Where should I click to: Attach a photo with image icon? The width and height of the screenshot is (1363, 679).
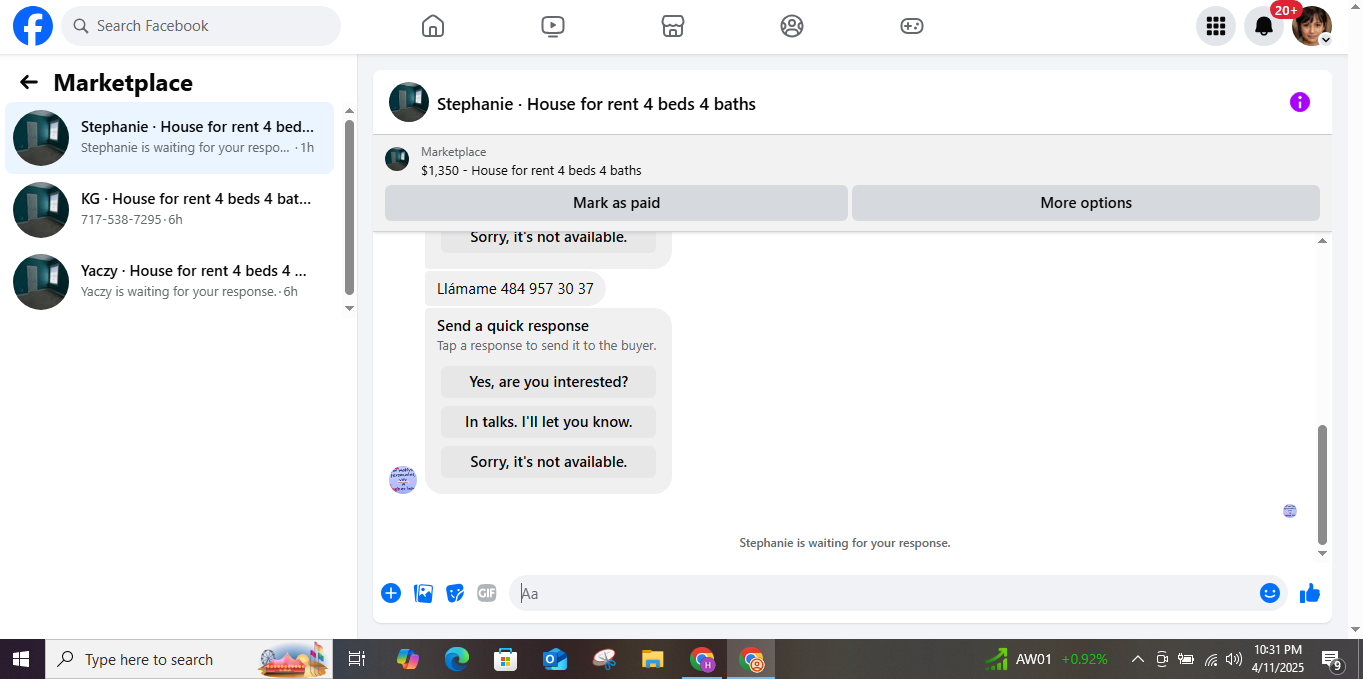pyautogui.click(x=424, y=593)
